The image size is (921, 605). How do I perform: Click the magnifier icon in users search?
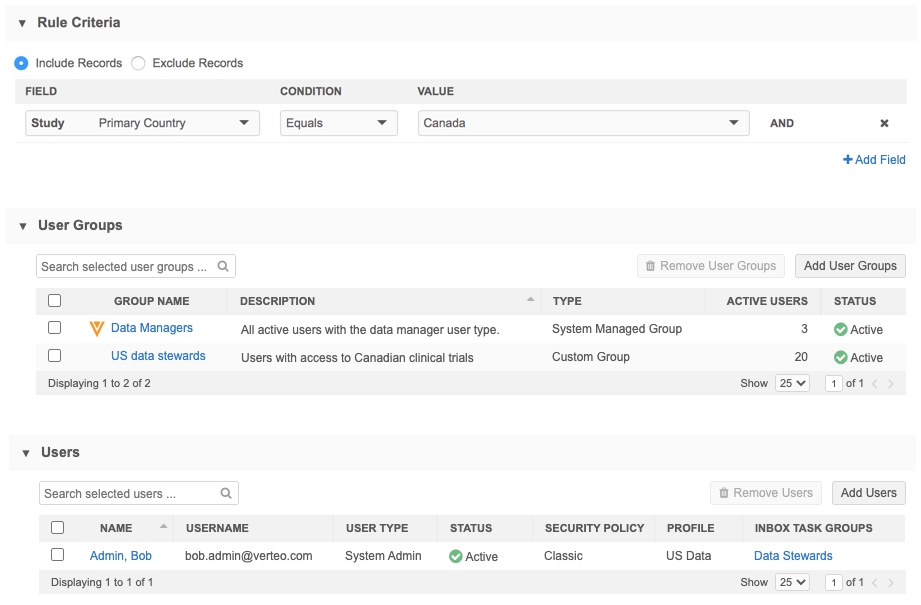click(x=226, y=493)
